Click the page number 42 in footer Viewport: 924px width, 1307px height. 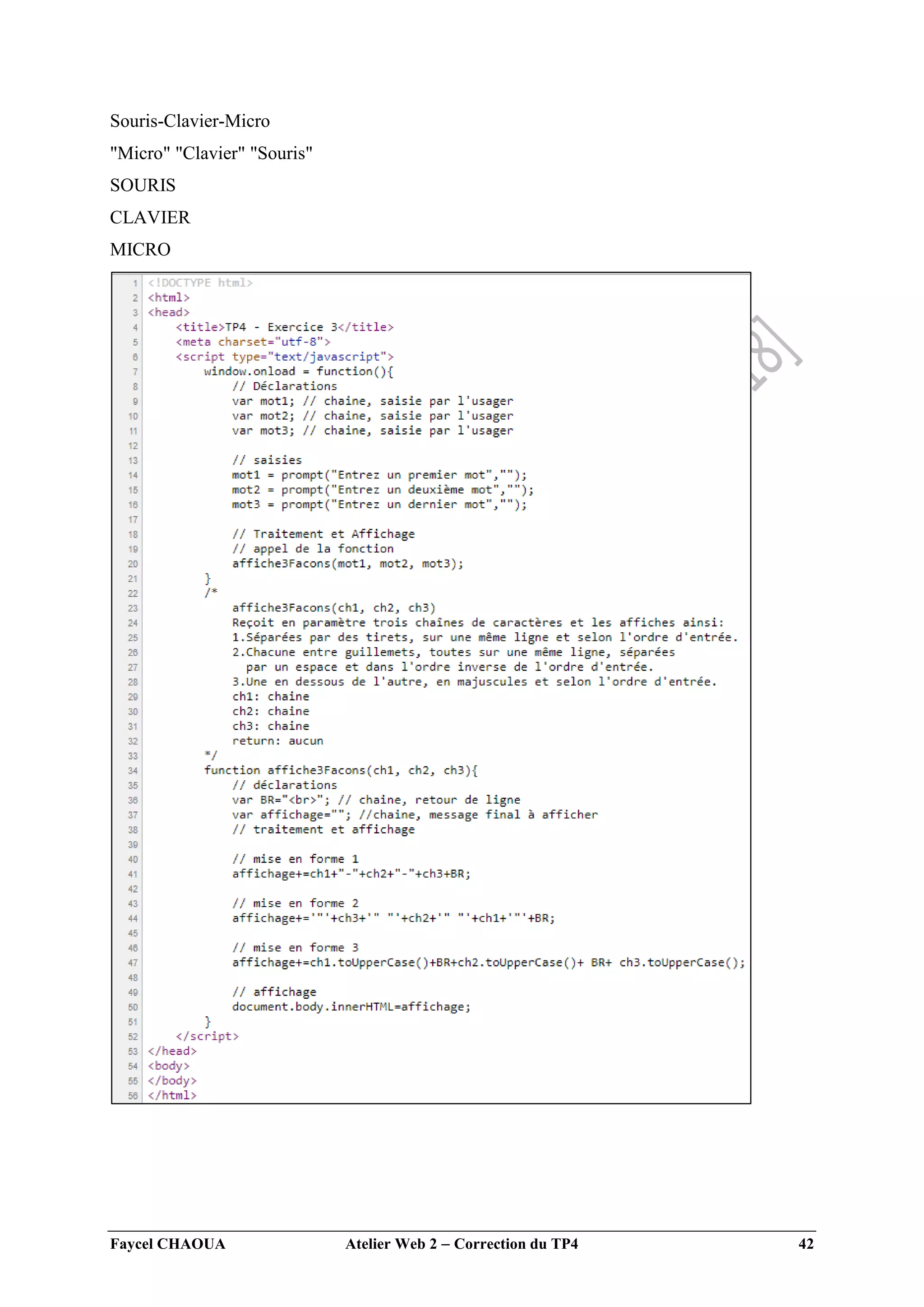coord(806,1244)
